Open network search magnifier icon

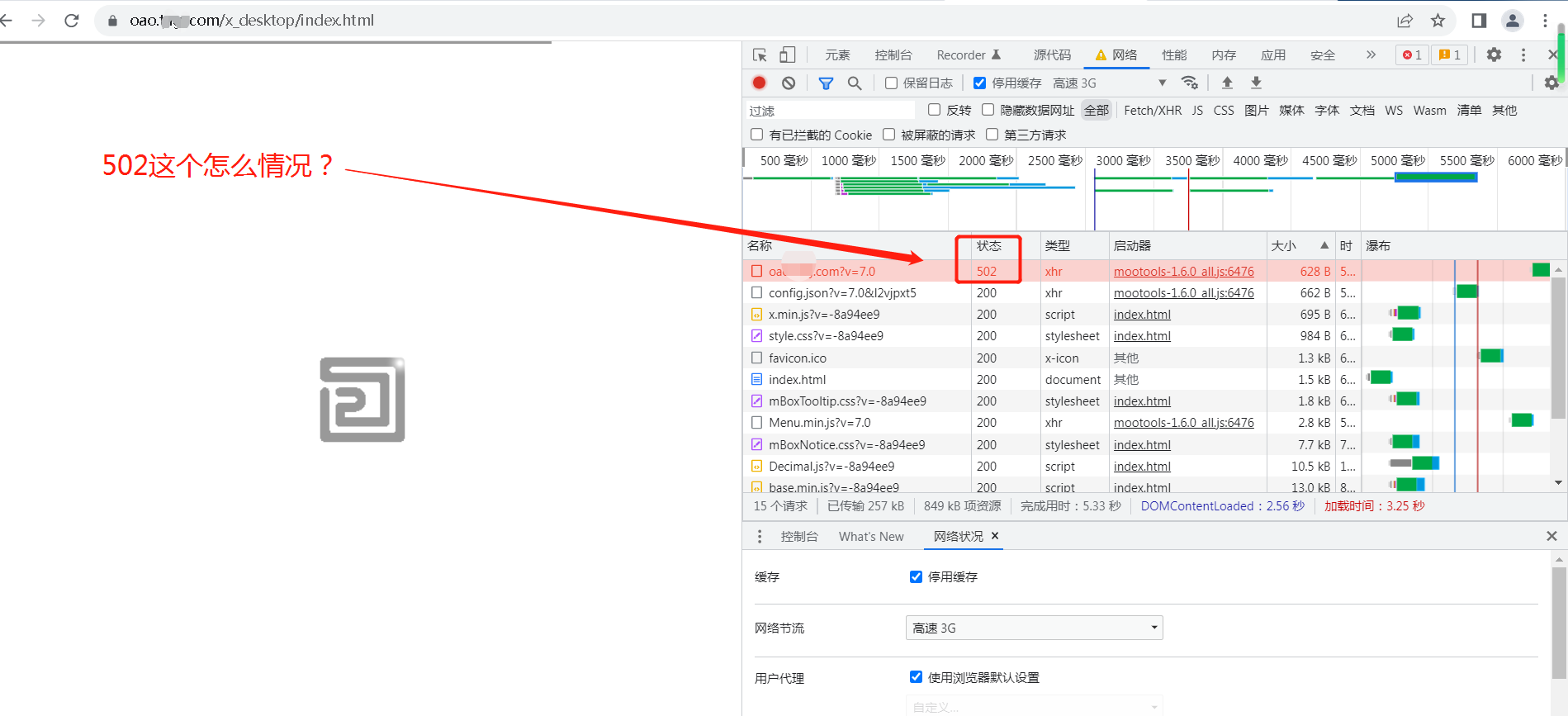point(855,83)
